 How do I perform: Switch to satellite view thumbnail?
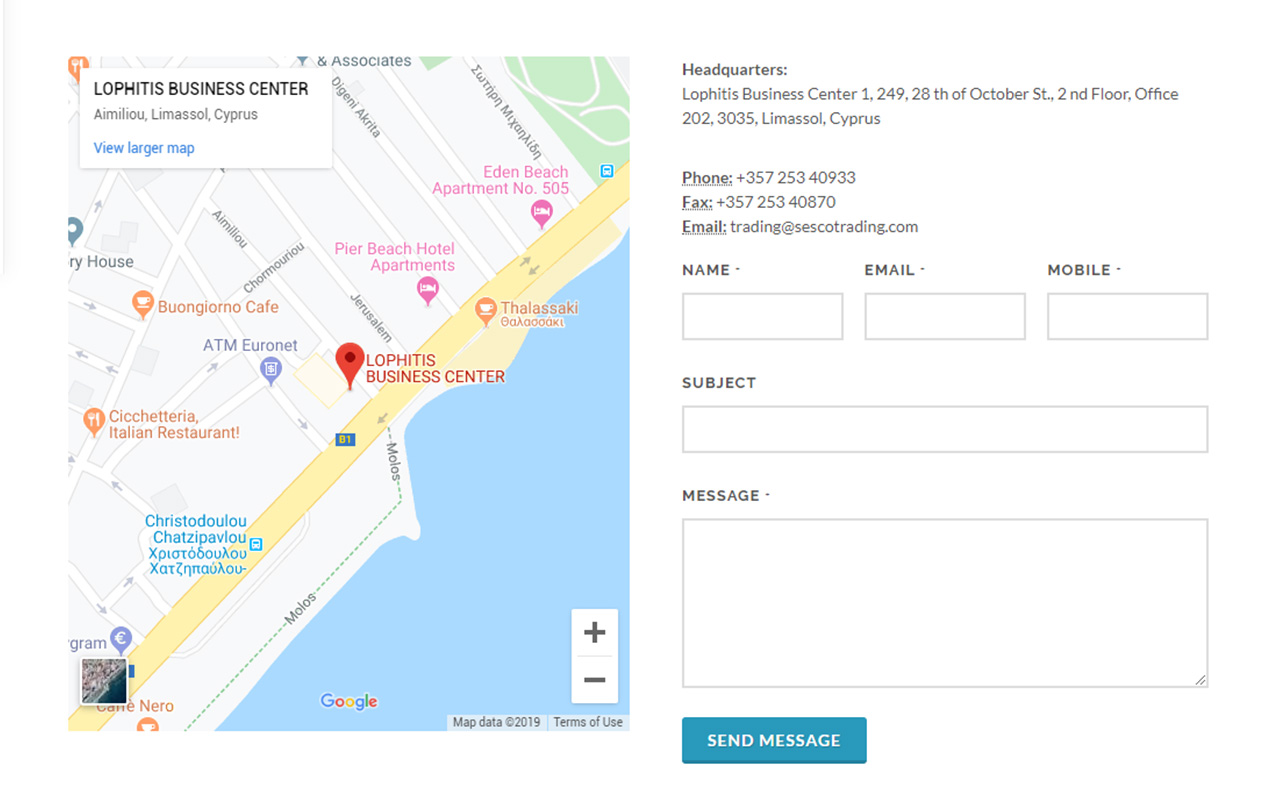[104, 681]
